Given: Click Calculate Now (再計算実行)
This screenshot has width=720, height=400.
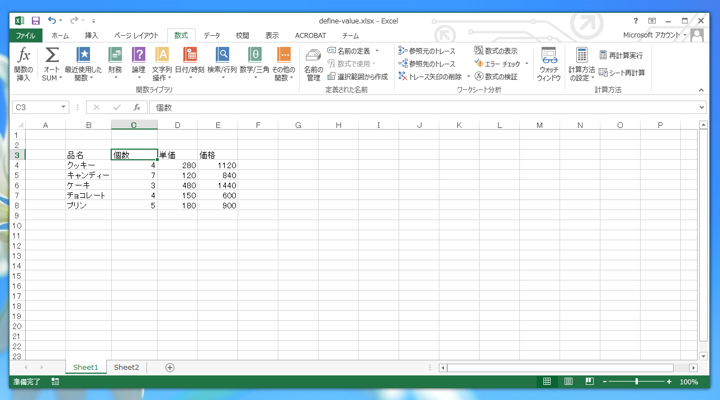Looking at the screenshot, I should [x=621, y=56].
